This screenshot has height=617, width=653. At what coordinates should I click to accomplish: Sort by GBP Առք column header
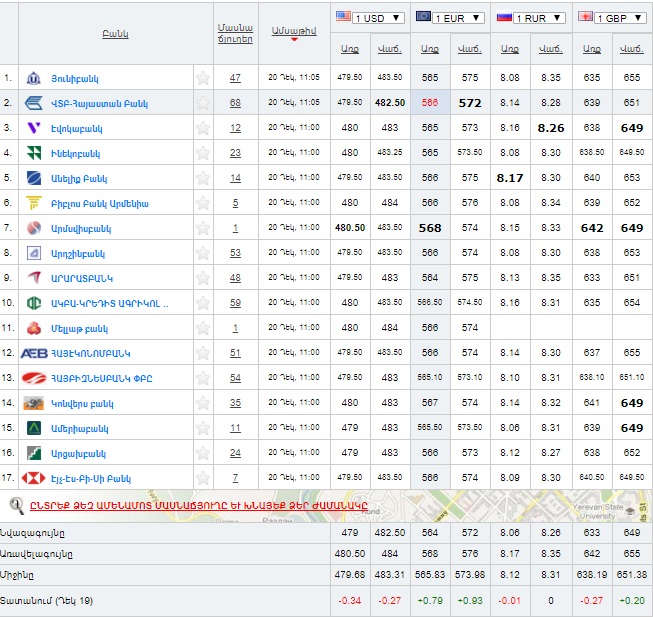(592, 49)
